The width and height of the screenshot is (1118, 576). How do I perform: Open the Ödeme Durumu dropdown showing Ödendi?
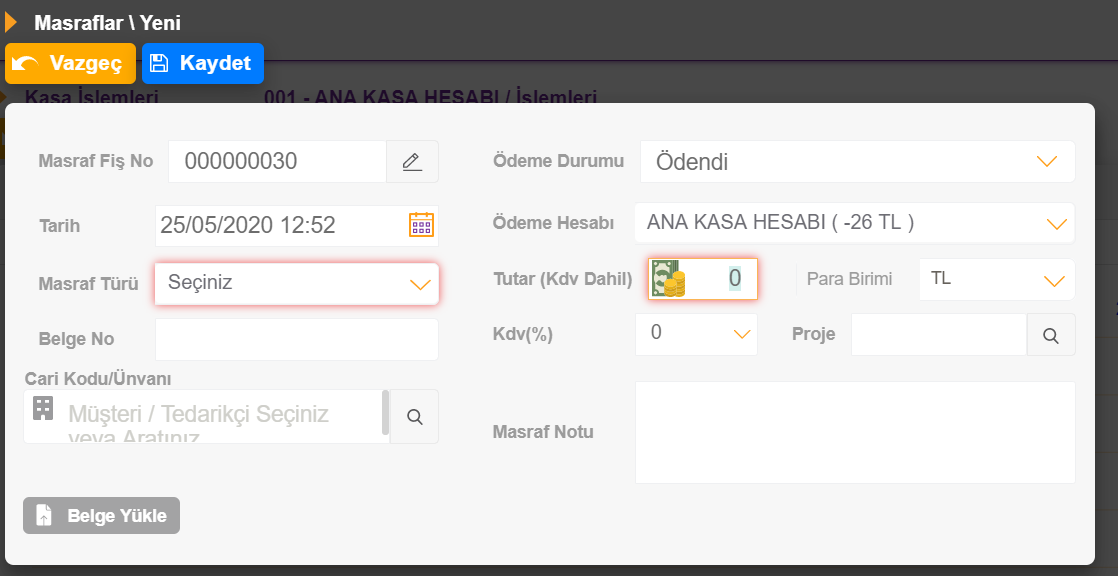pos(857,162)
